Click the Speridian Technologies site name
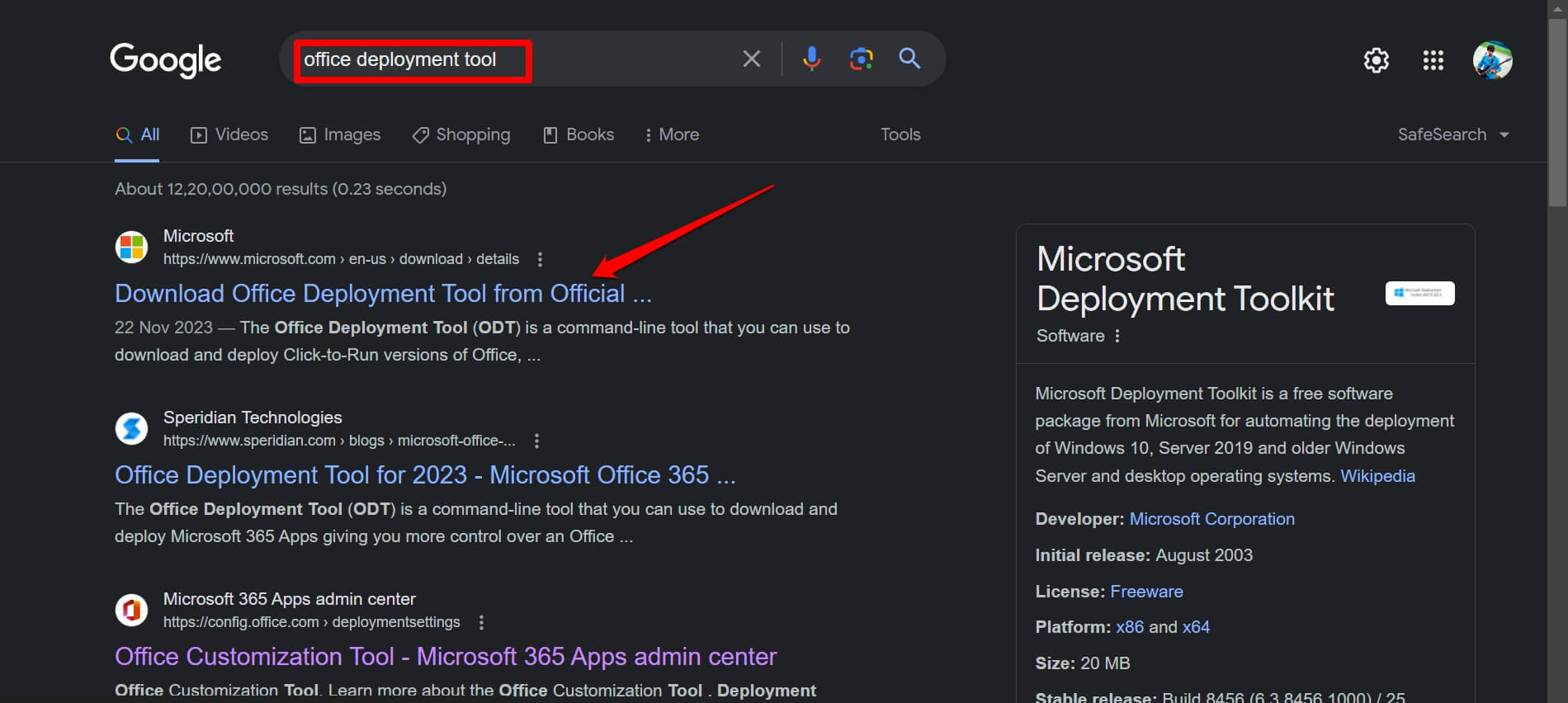Screen dimensions: 1568x703 (x=253, y=418)
